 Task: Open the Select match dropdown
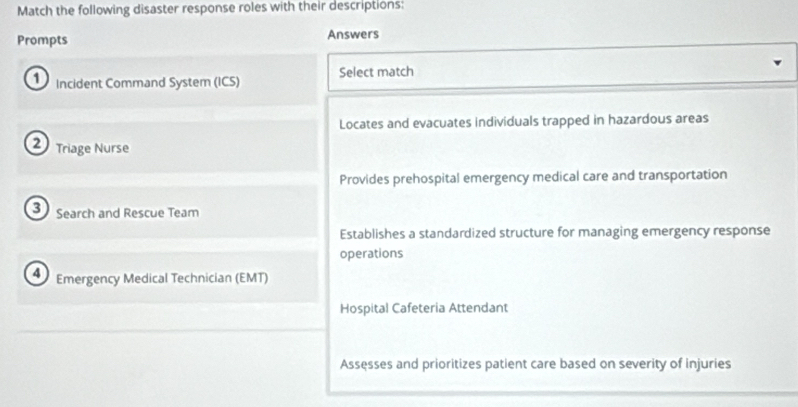click(560, 73)
